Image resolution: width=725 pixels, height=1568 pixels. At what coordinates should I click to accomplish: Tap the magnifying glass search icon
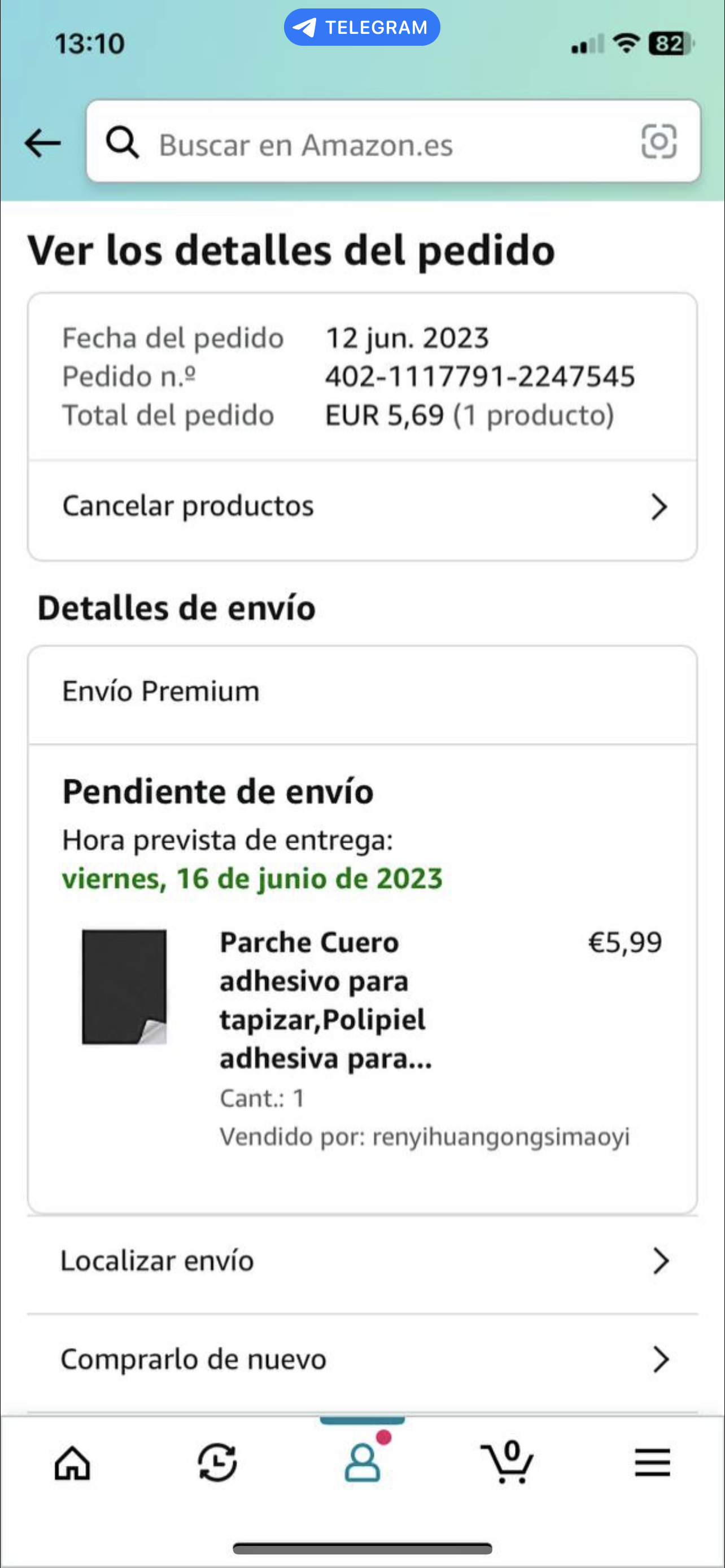123,143
